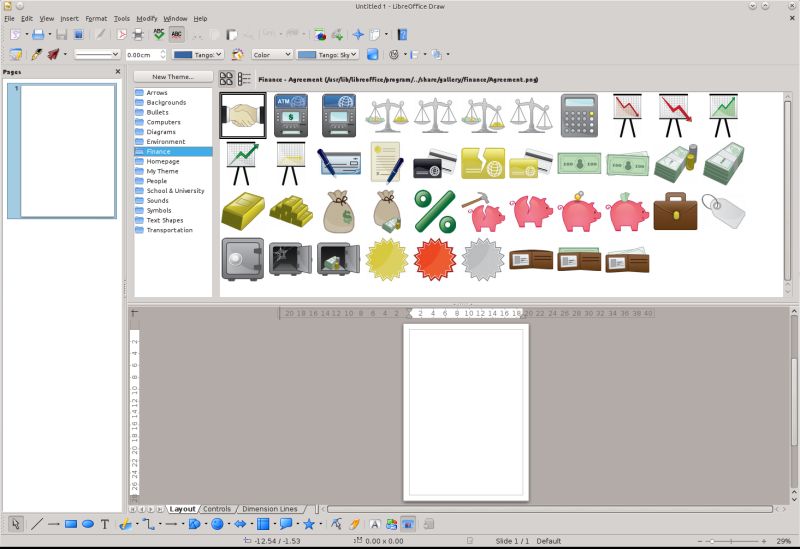Click the New Theme... button
The width and height of the screenshot is (800, 549).
click(173, 77)
